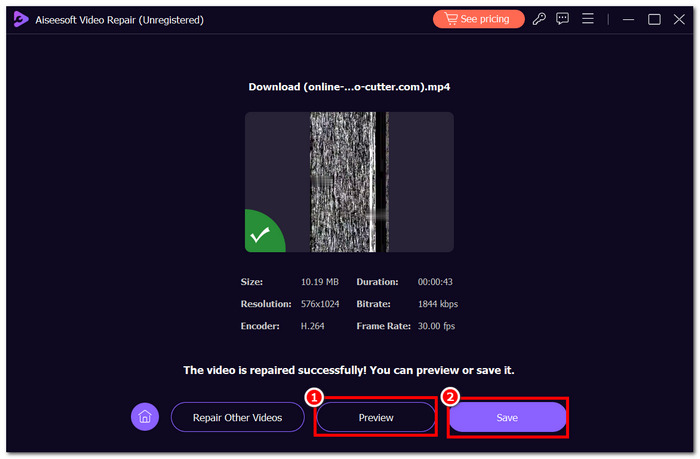This screenshot has height=459, width=700.
Task: Click the red number 2 marker
Action: (450, 396)
